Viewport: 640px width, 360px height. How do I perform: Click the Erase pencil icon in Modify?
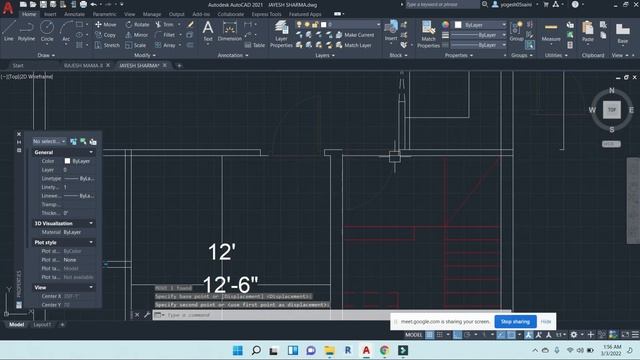(190, 24)
